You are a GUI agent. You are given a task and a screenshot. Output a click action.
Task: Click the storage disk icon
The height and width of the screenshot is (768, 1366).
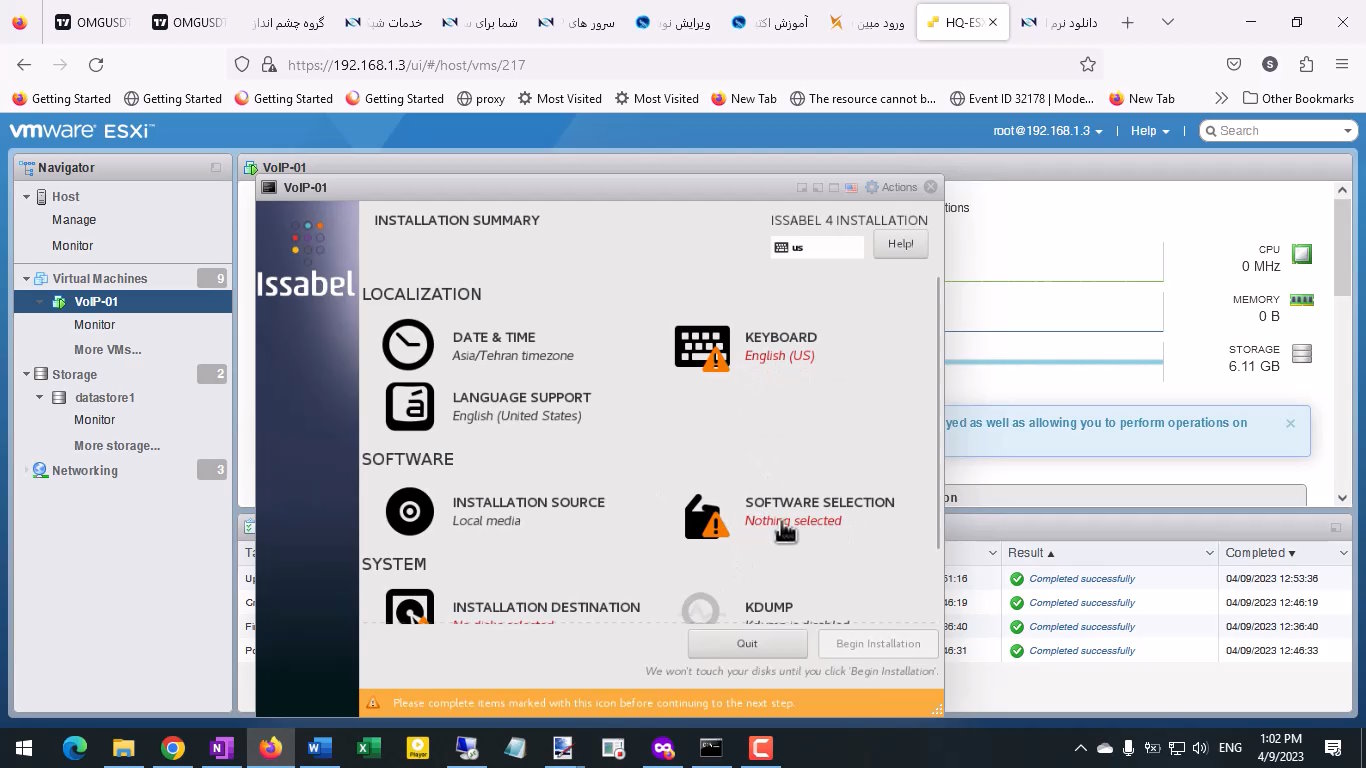(x=1301, y=353)
